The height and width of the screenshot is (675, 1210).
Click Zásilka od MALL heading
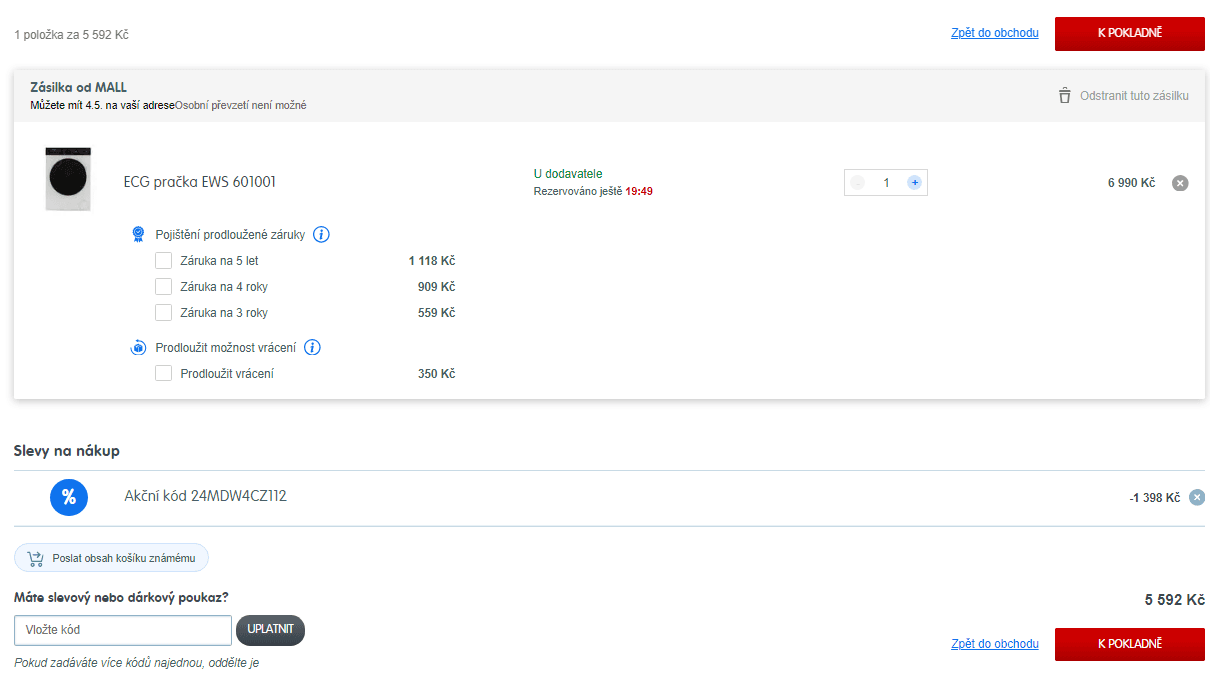click(x=78, y=88)
